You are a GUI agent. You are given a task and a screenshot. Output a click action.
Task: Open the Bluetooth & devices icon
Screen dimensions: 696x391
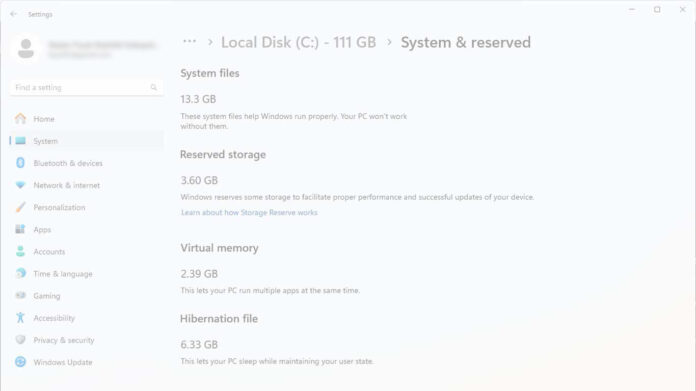[20, 163]
